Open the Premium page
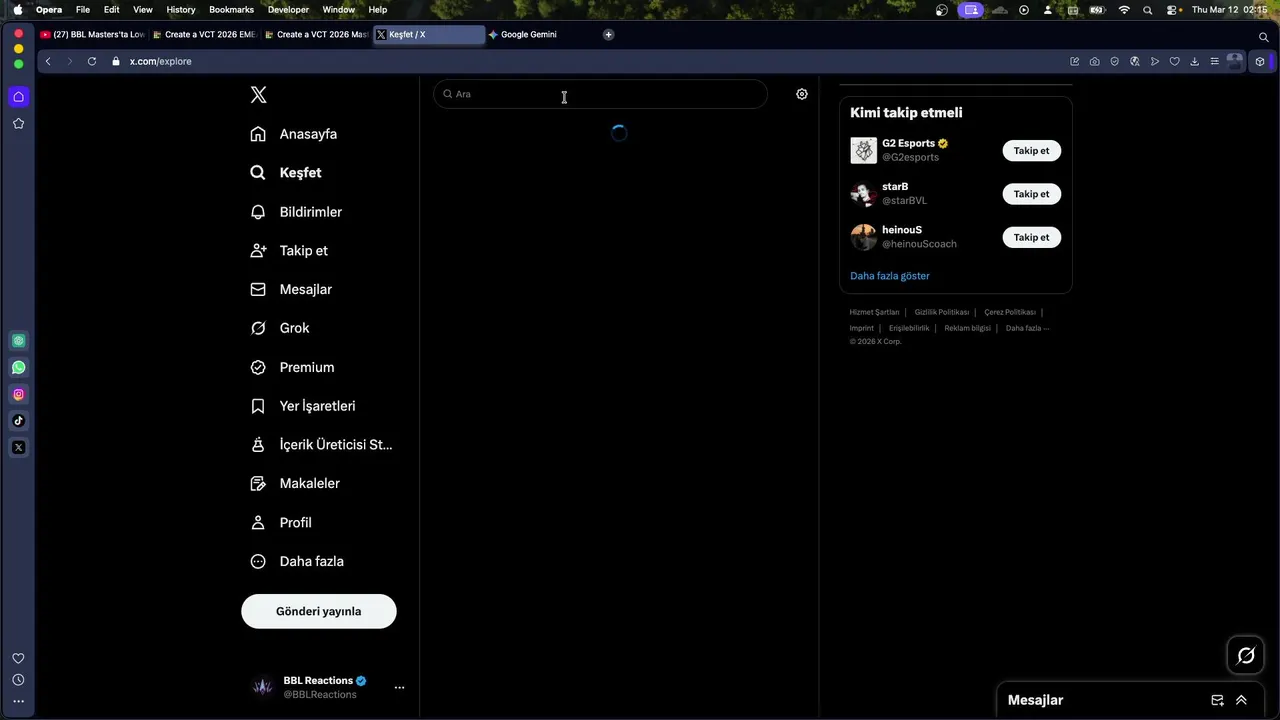The width and height of the screenshot is (1280, 720). click(292, 367)
